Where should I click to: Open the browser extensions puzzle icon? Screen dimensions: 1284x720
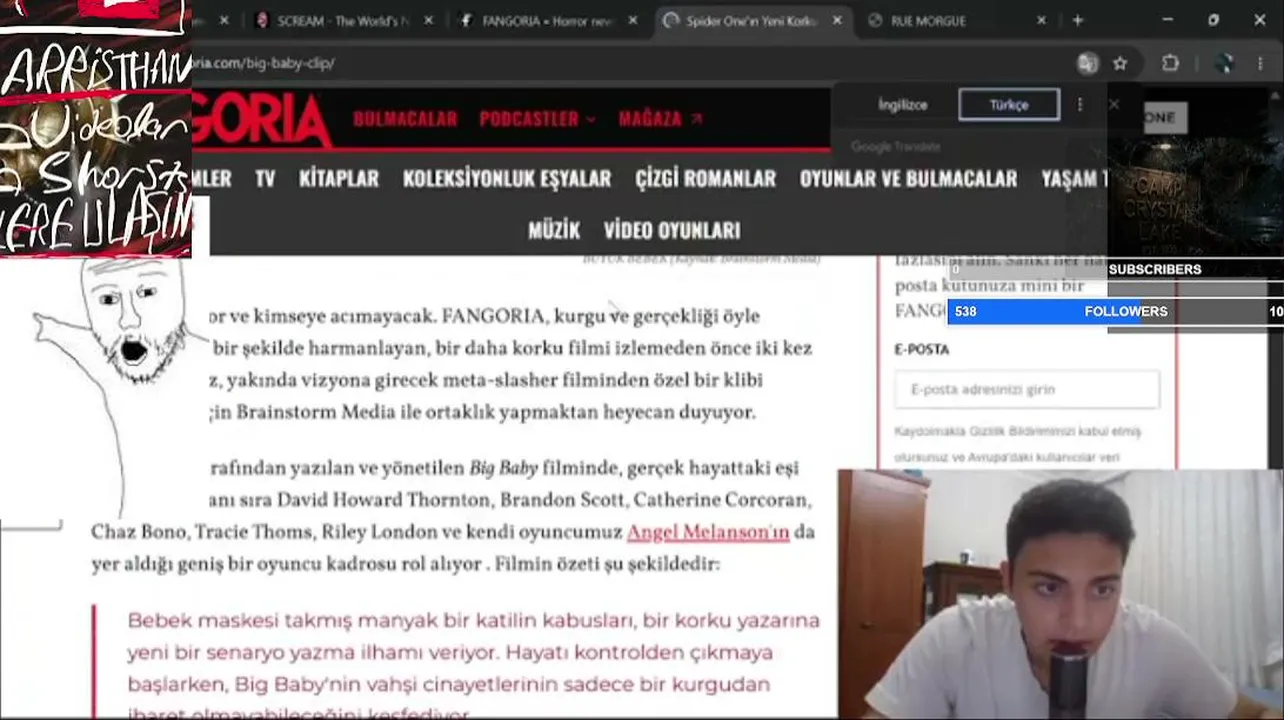tap(1170, 63)
